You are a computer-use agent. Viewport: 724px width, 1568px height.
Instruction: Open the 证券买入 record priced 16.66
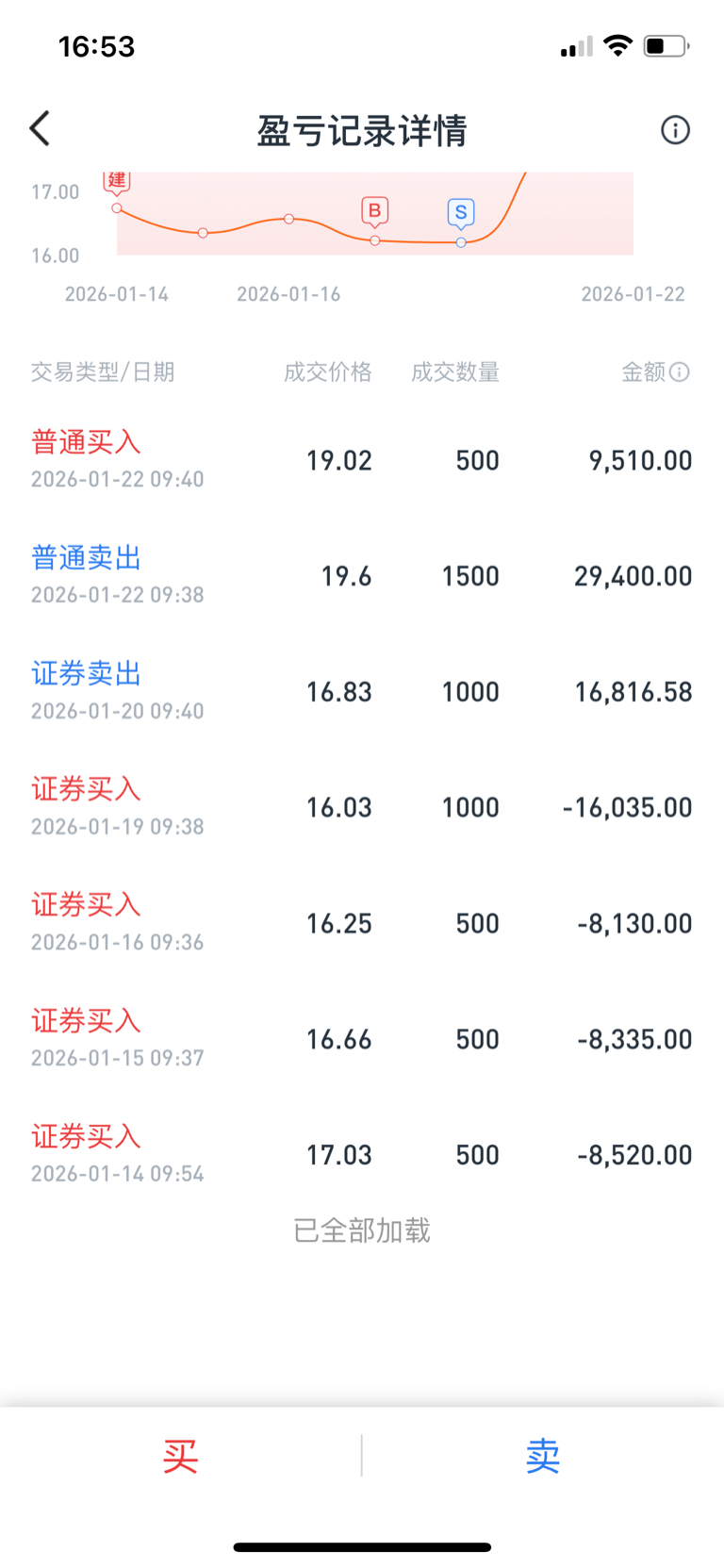pos(362,1039)
